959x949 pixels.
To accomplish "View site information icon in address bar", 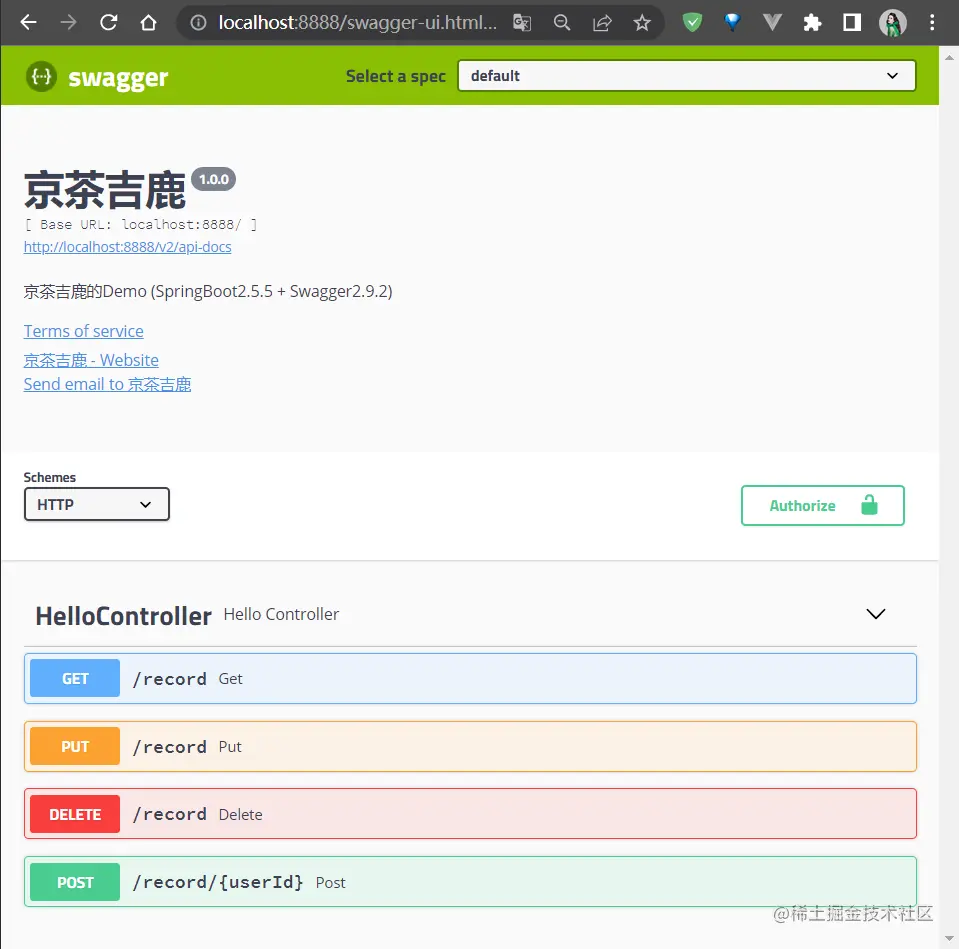I will 198,23.
